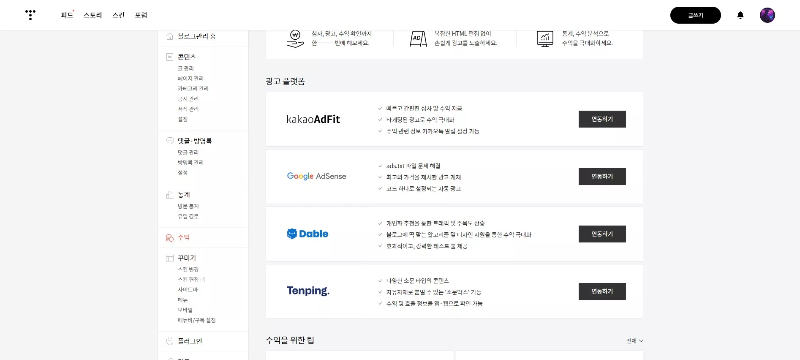Open 메뉴바/구독 설정 in the sidebar

pyautogui.click(x=196, y=320)
